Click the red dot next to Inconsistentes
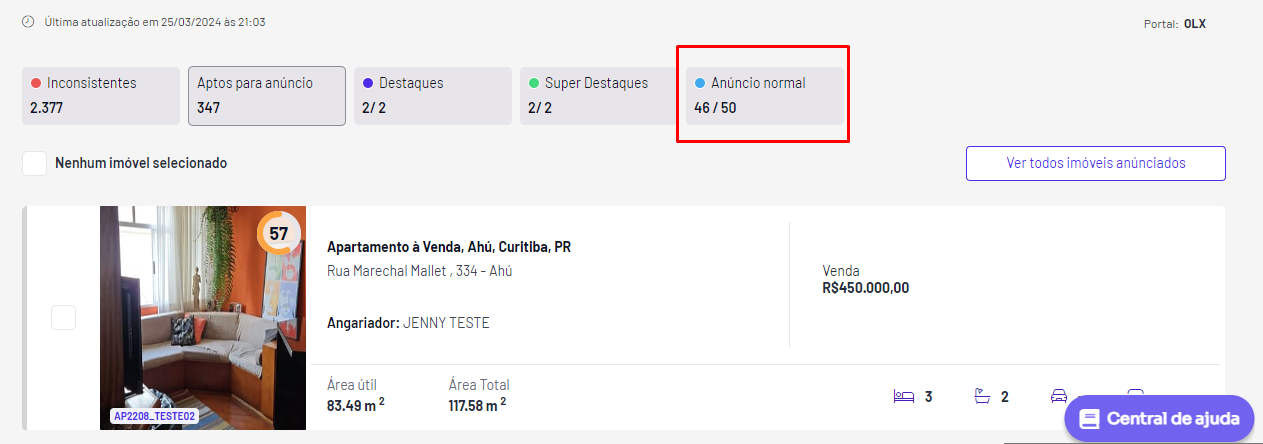The image size is (1263, 444). tap(36, 83)
